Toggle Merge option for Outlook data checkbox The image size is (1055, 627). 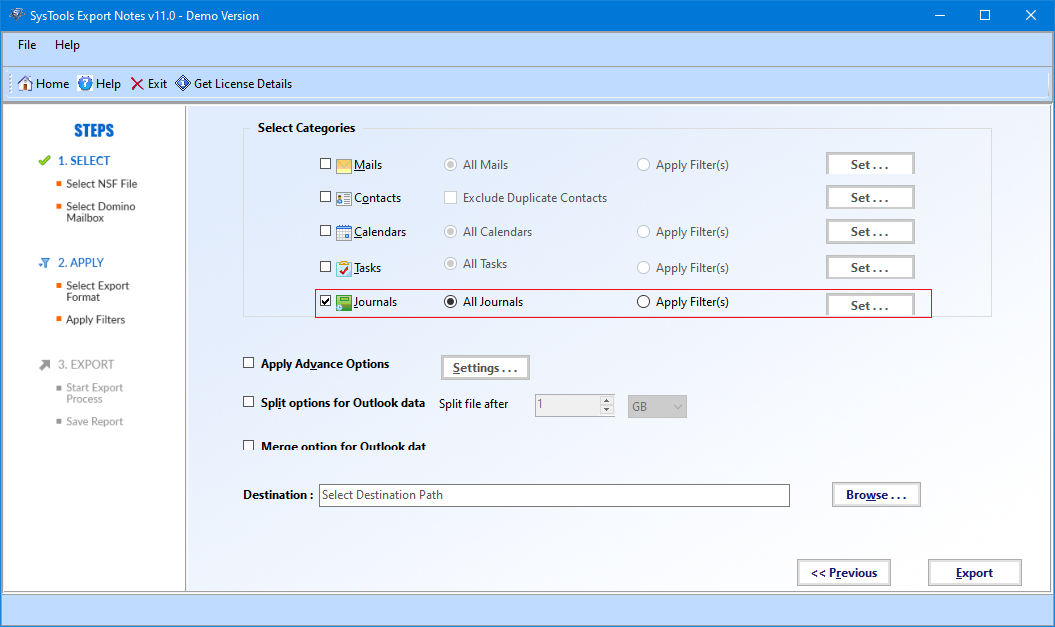248,445
